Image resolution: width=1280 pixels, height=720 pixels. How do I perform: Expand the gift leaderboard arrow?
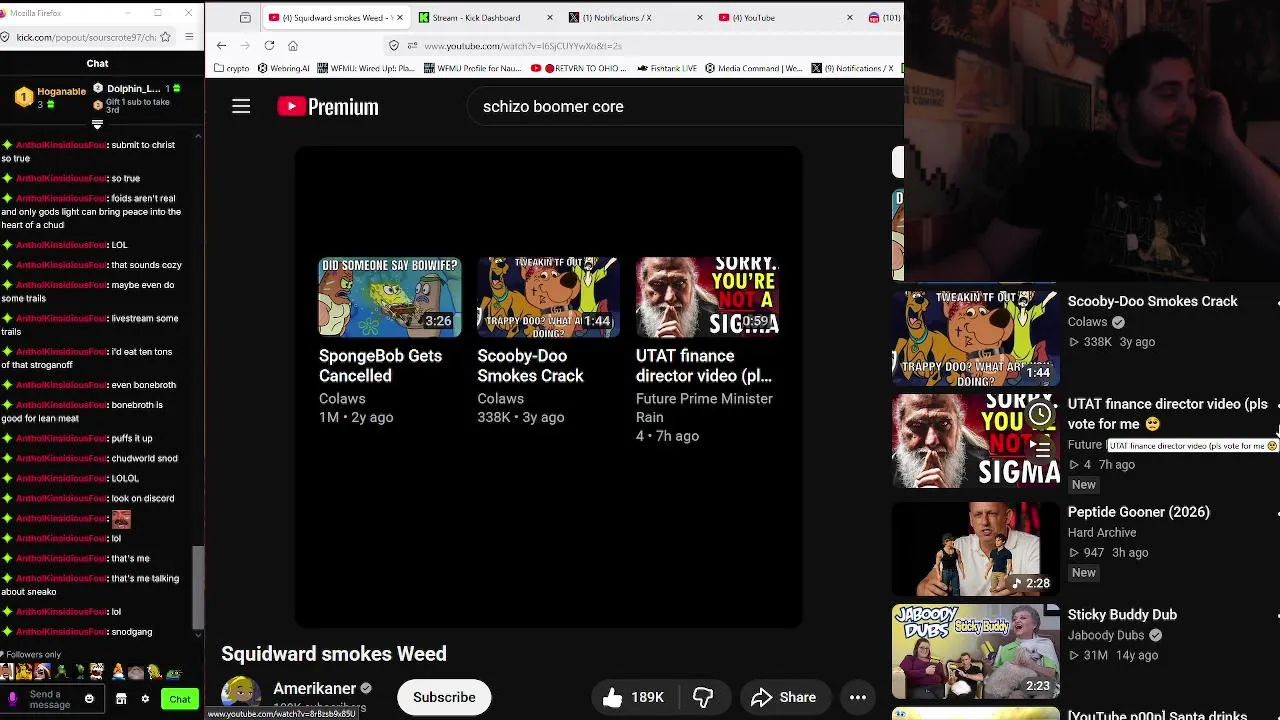click(x=97, y=125)
